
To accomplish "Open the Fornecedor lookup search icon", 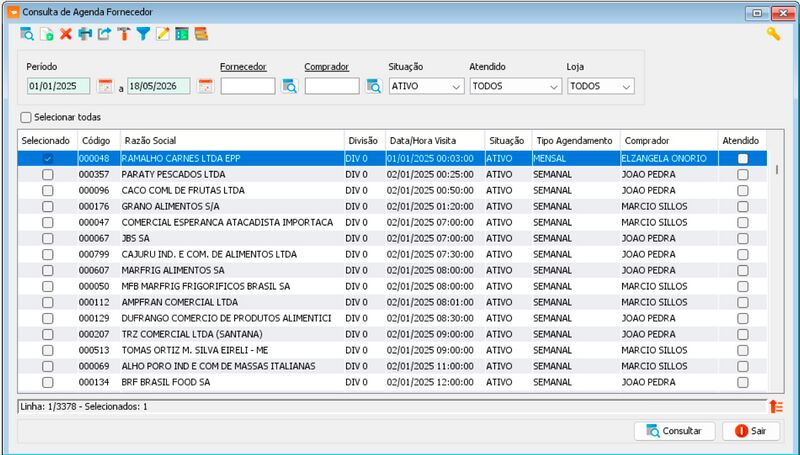I will [x=290, y=86].
